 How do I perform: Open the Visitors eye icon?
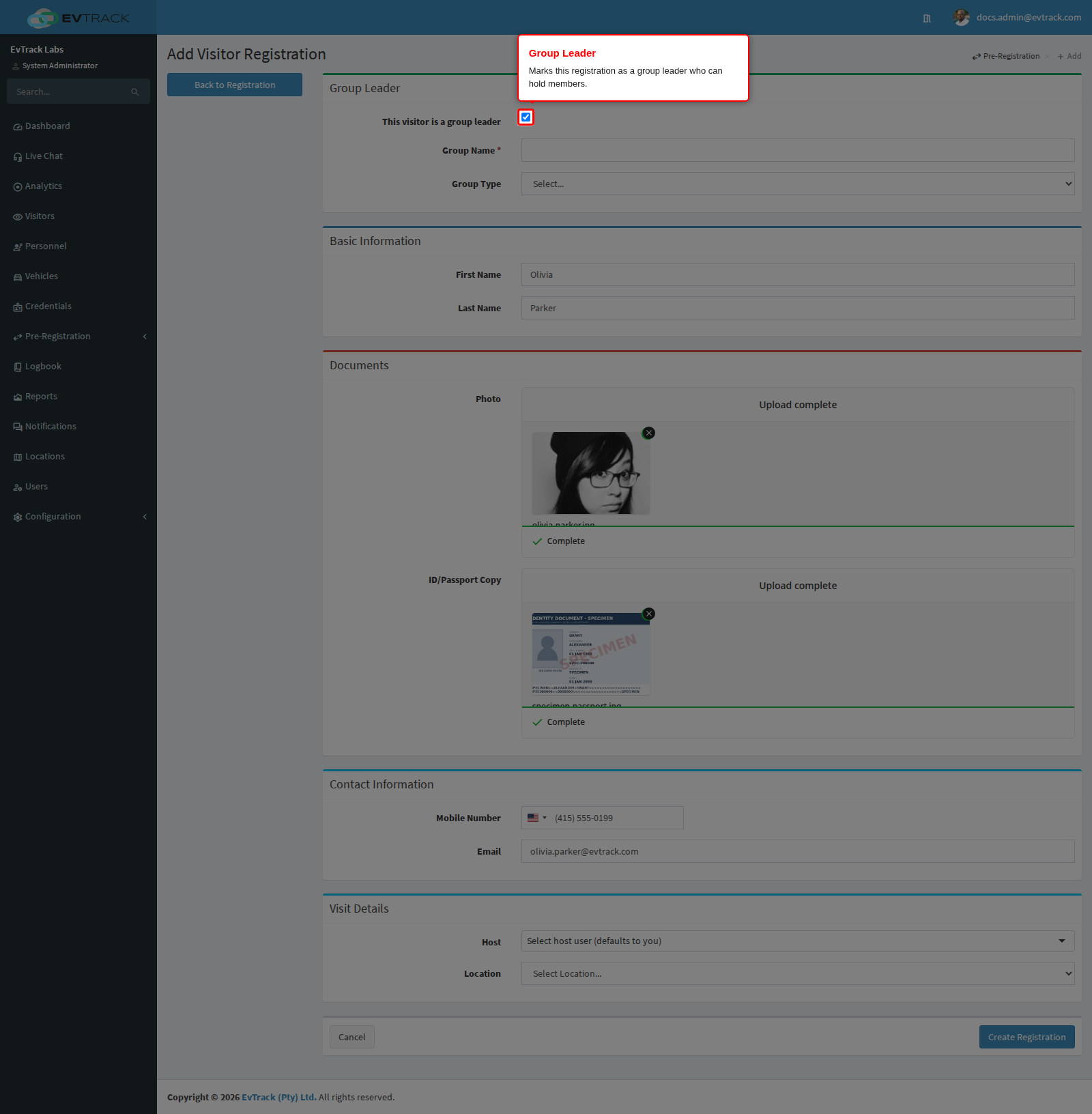18,217
